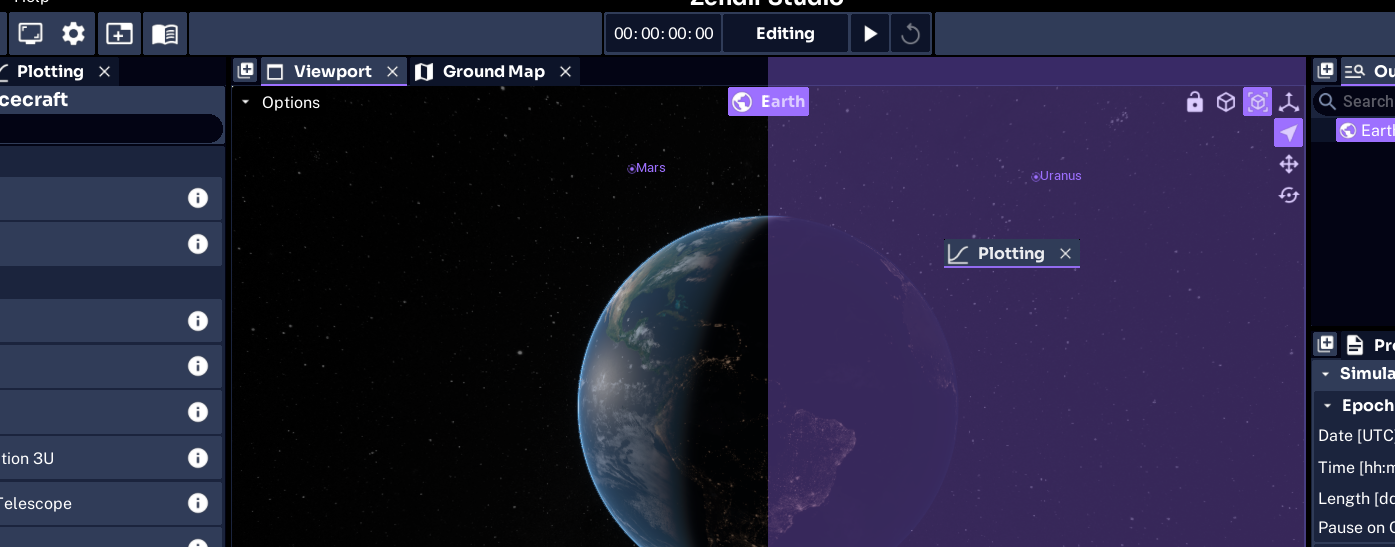Image resolution: width=1395 pixels, height=547 pixels.
Task: Click the Time [hh:m property label
Action: point(1356,468)
